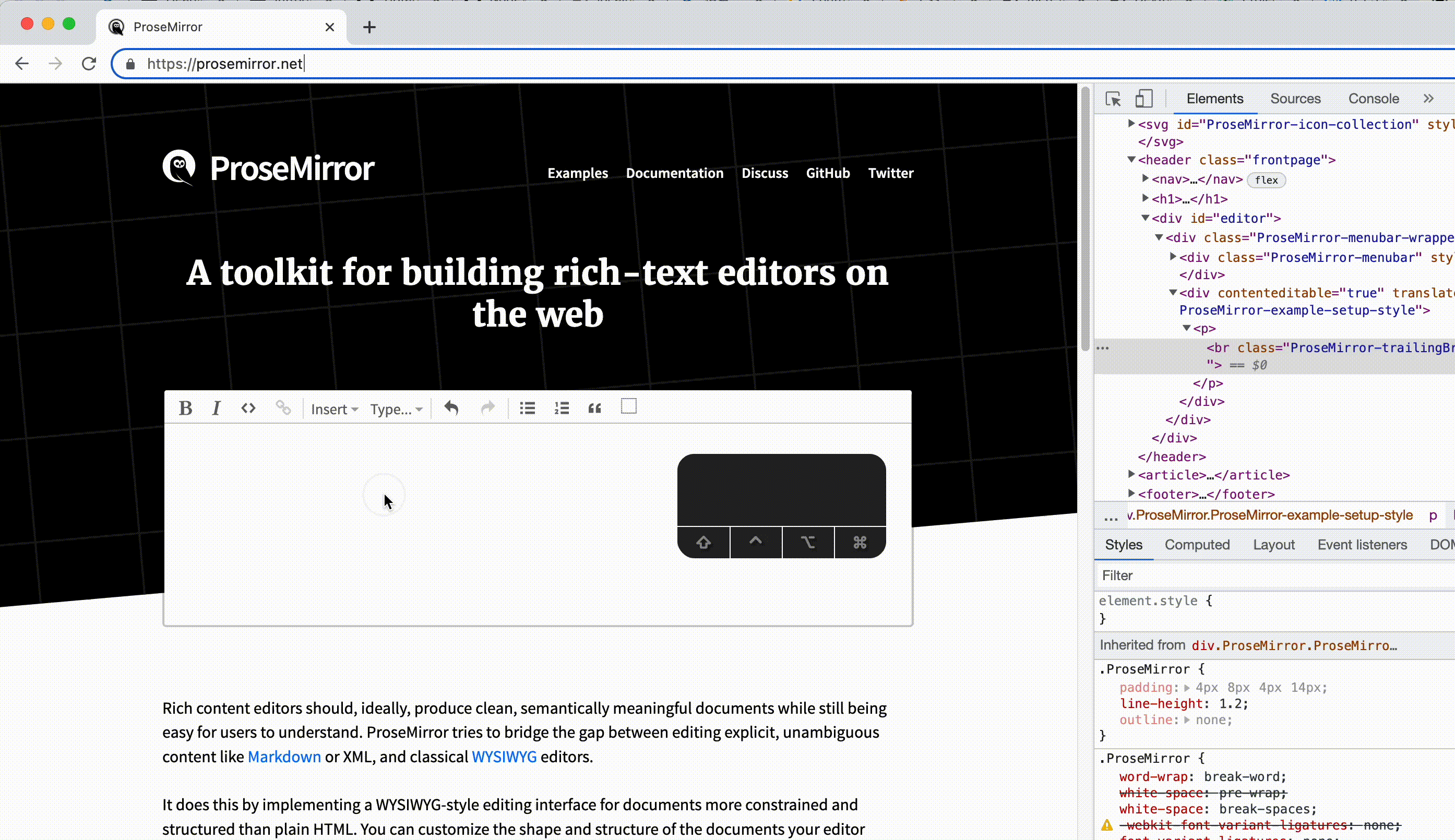Click the ellipsis beside selected br element

pos(1103,348)
